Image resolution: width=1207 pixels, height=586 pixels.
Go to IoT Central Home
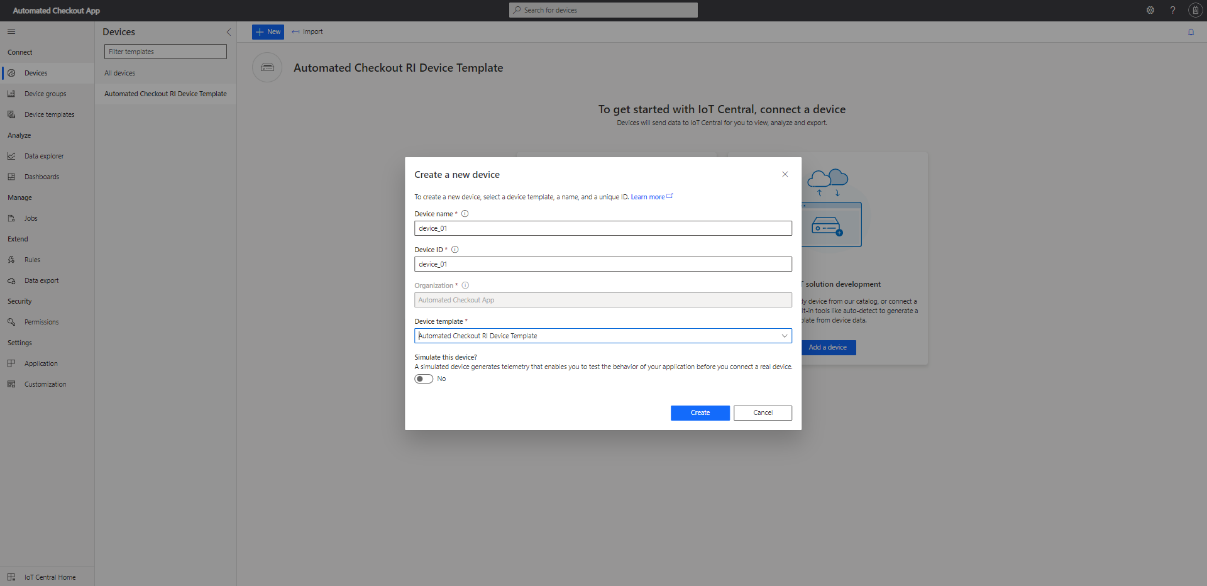coord(50,577)
